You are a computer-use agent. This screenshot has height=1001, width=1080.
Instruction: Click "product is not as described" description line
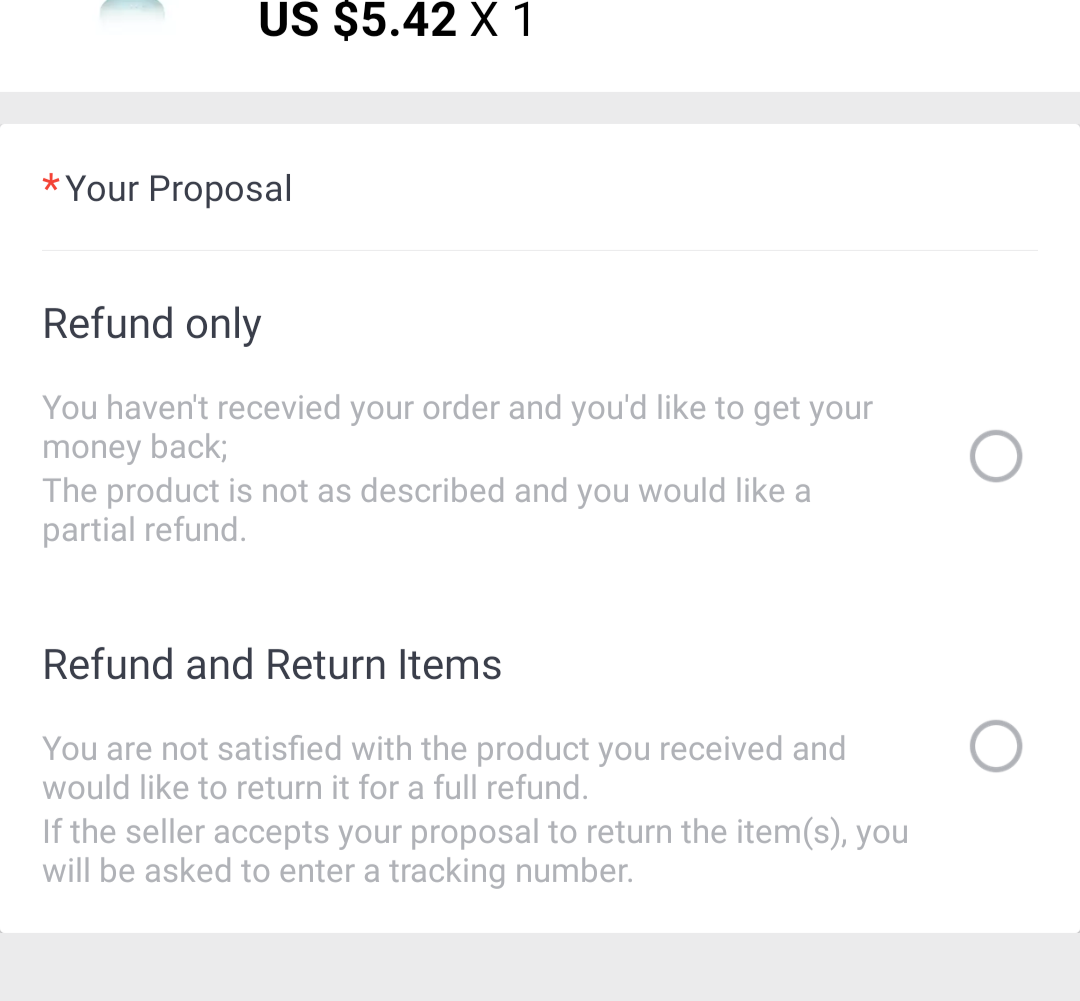[426, 491]
